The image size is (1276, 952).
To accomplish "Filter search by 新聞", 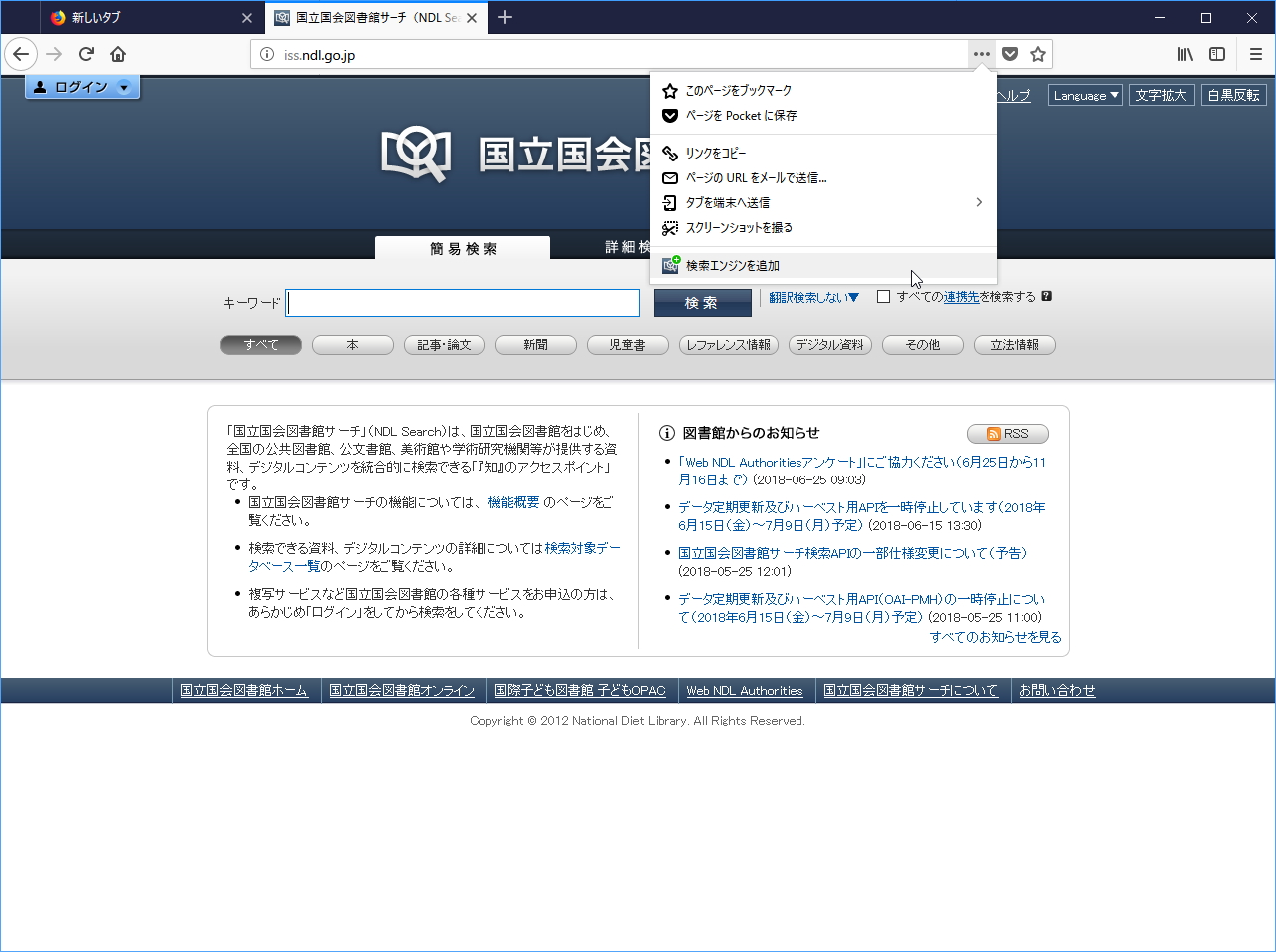I will tap(536, 345).
